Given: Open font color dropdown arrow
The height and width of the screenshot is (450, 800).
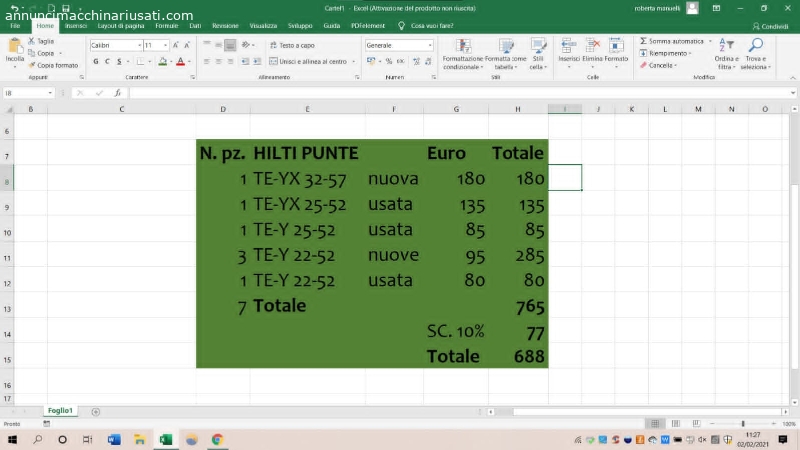Looking at the screenshot, I should click(x=189, y=62).
